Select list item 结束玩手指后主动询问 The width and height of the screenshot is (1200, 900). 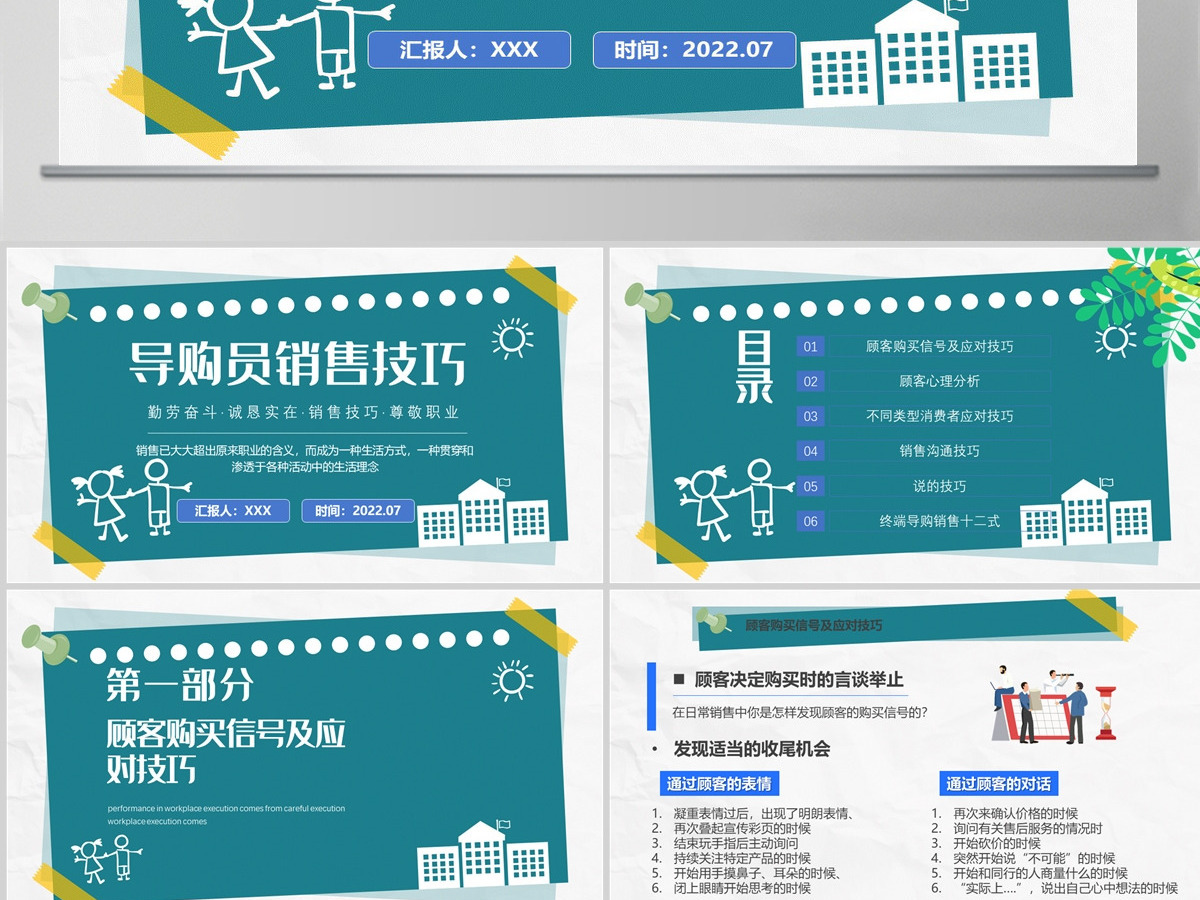(x=735, y=844)
